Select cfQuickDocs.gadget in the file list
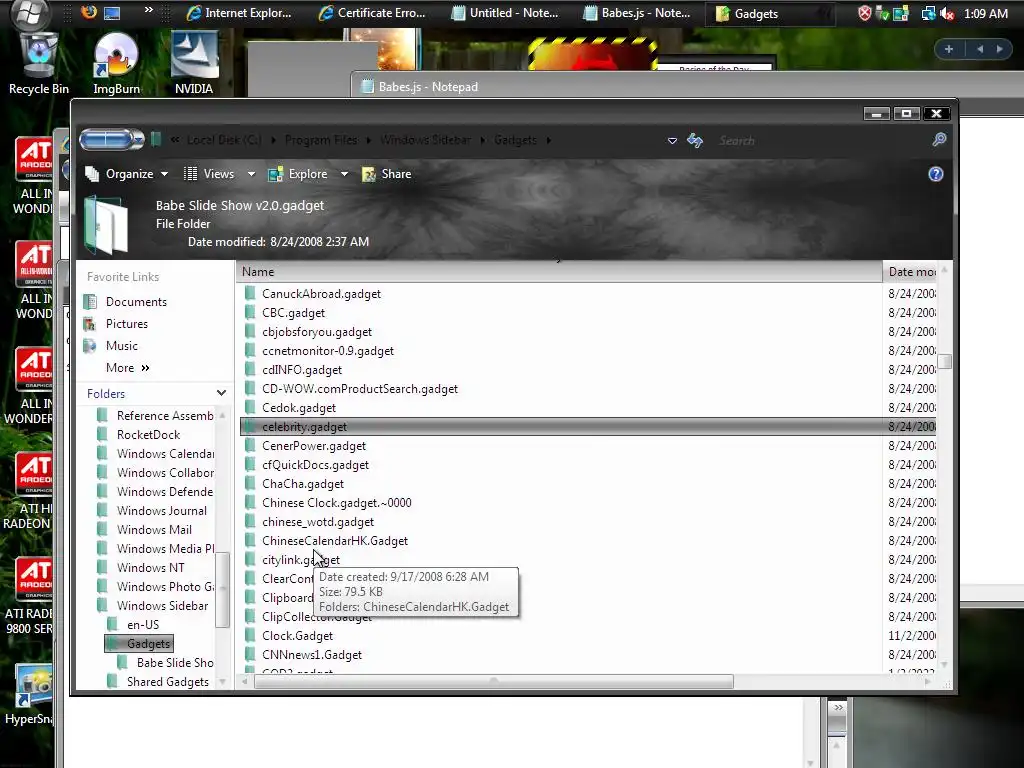1024x768 pixels. point(315,465)
